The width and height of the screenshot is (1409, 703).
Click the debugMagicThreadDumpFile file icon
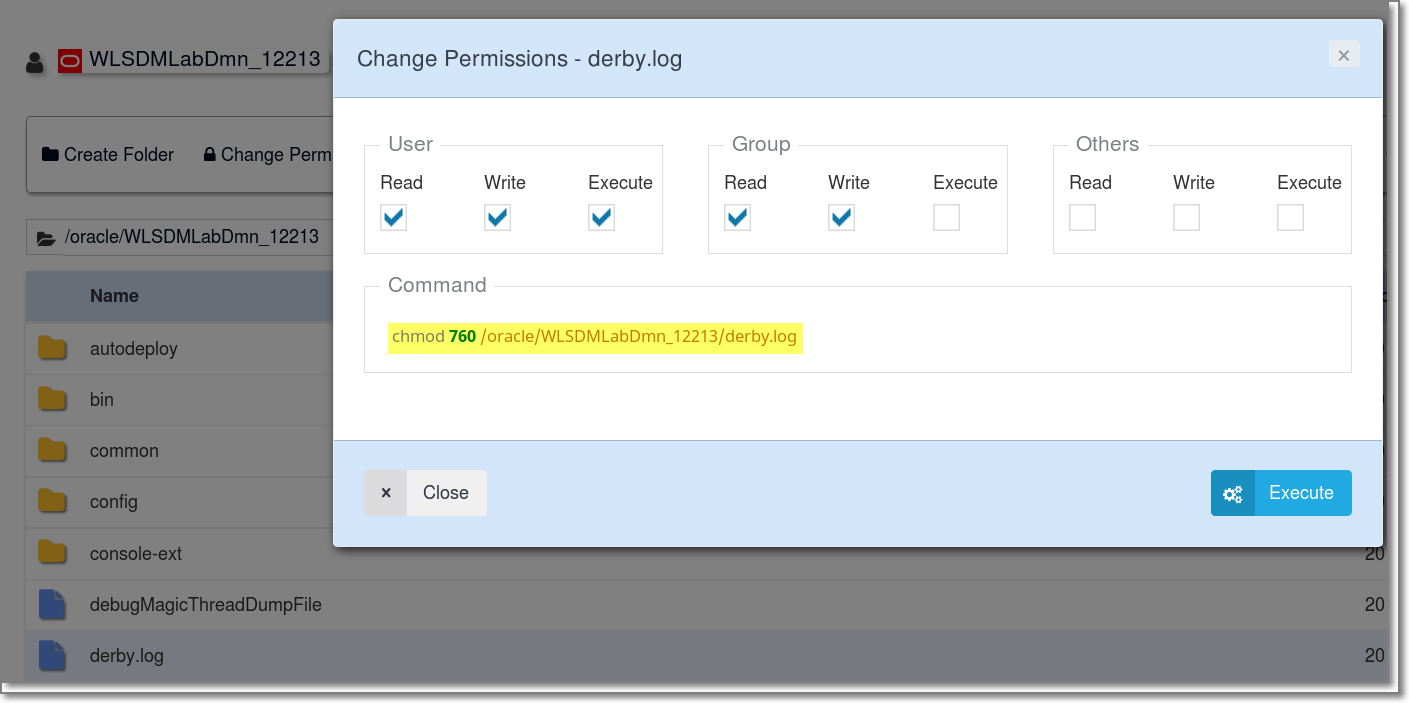coord(52,604)
